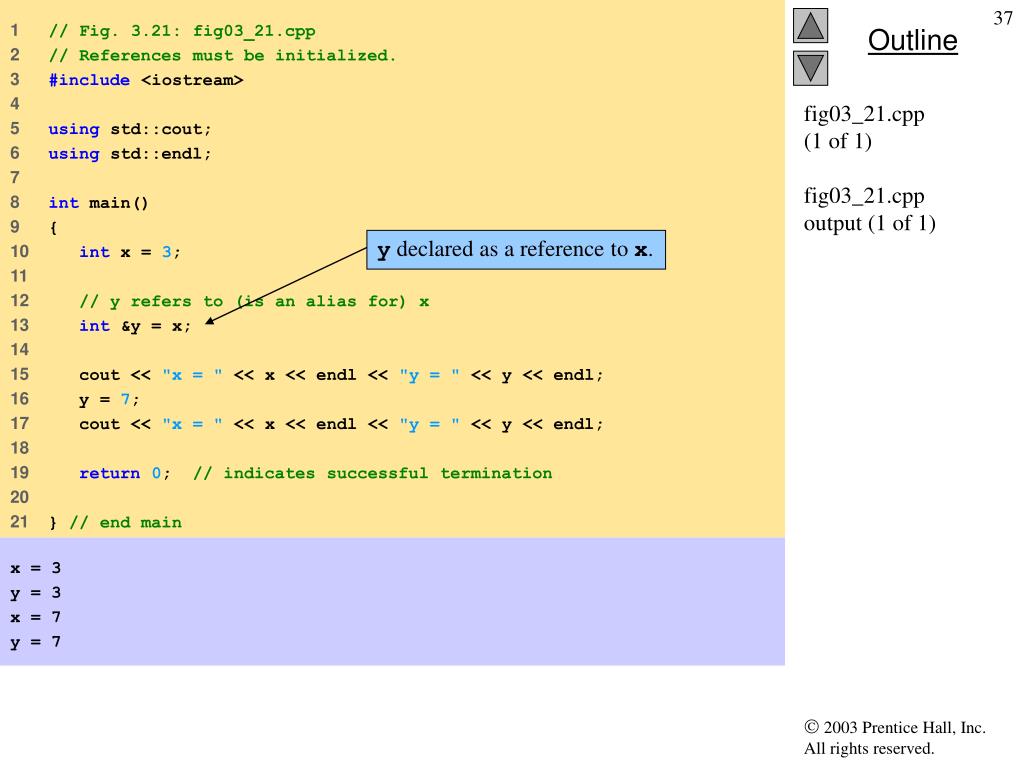Click the last output line "y = 7"
The image size is (1024, 768).
(x=36, y=642)
